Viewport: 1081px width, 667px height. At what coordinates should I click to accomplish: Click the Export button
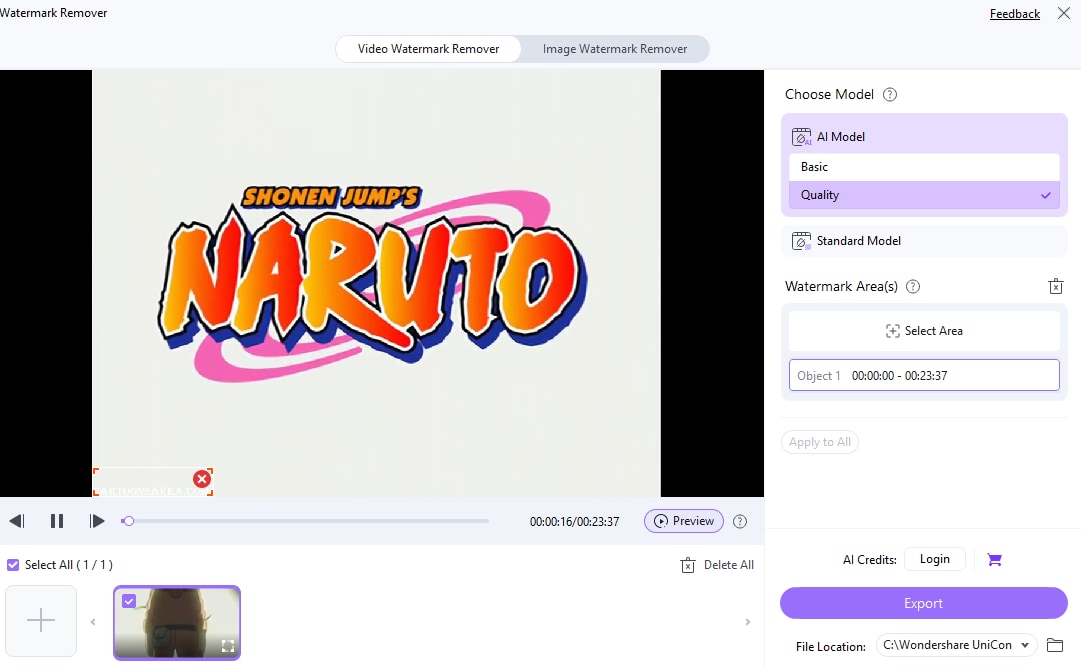(x=924, y=604)
